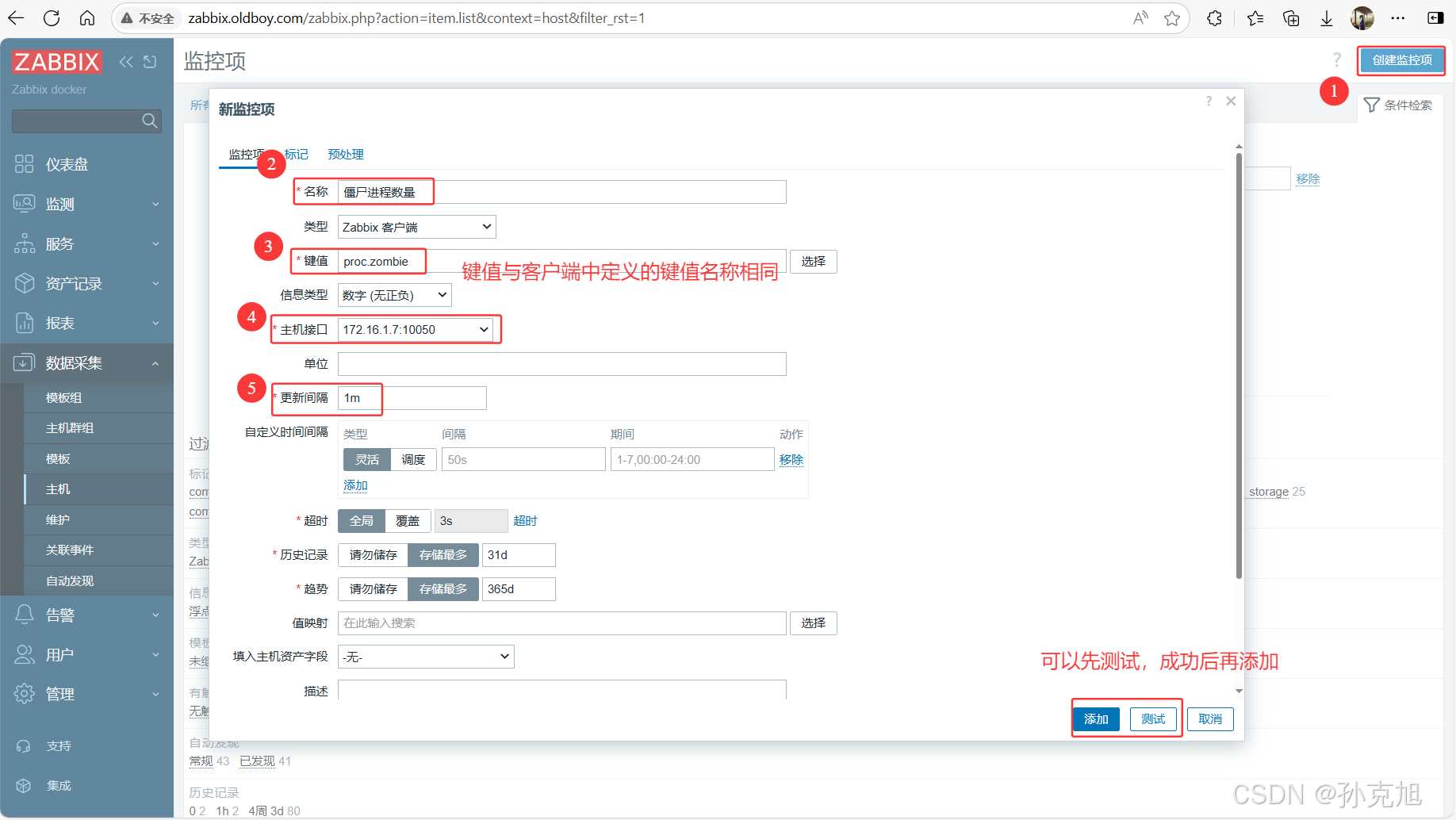This screenshot has height=820, width=1456.
Task: Open browser collections icon
Action: (x=1291, y=18)
